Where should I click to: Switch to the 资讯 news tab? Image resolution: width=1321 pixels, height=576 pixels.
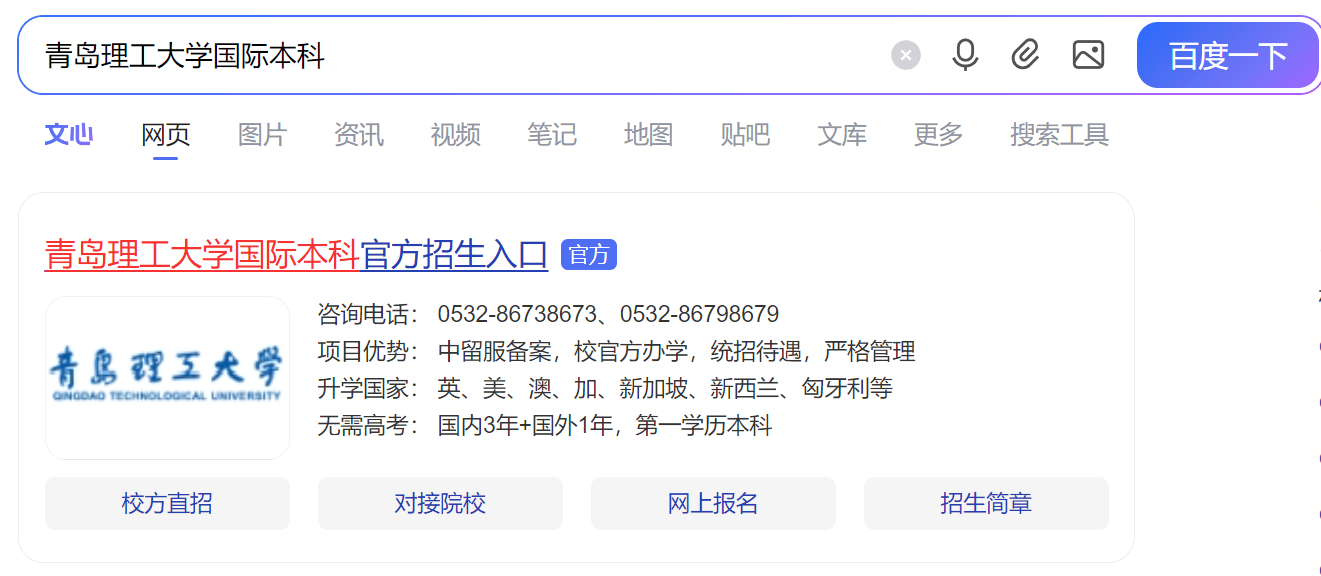pyautogui.click(x=359, y=134)
